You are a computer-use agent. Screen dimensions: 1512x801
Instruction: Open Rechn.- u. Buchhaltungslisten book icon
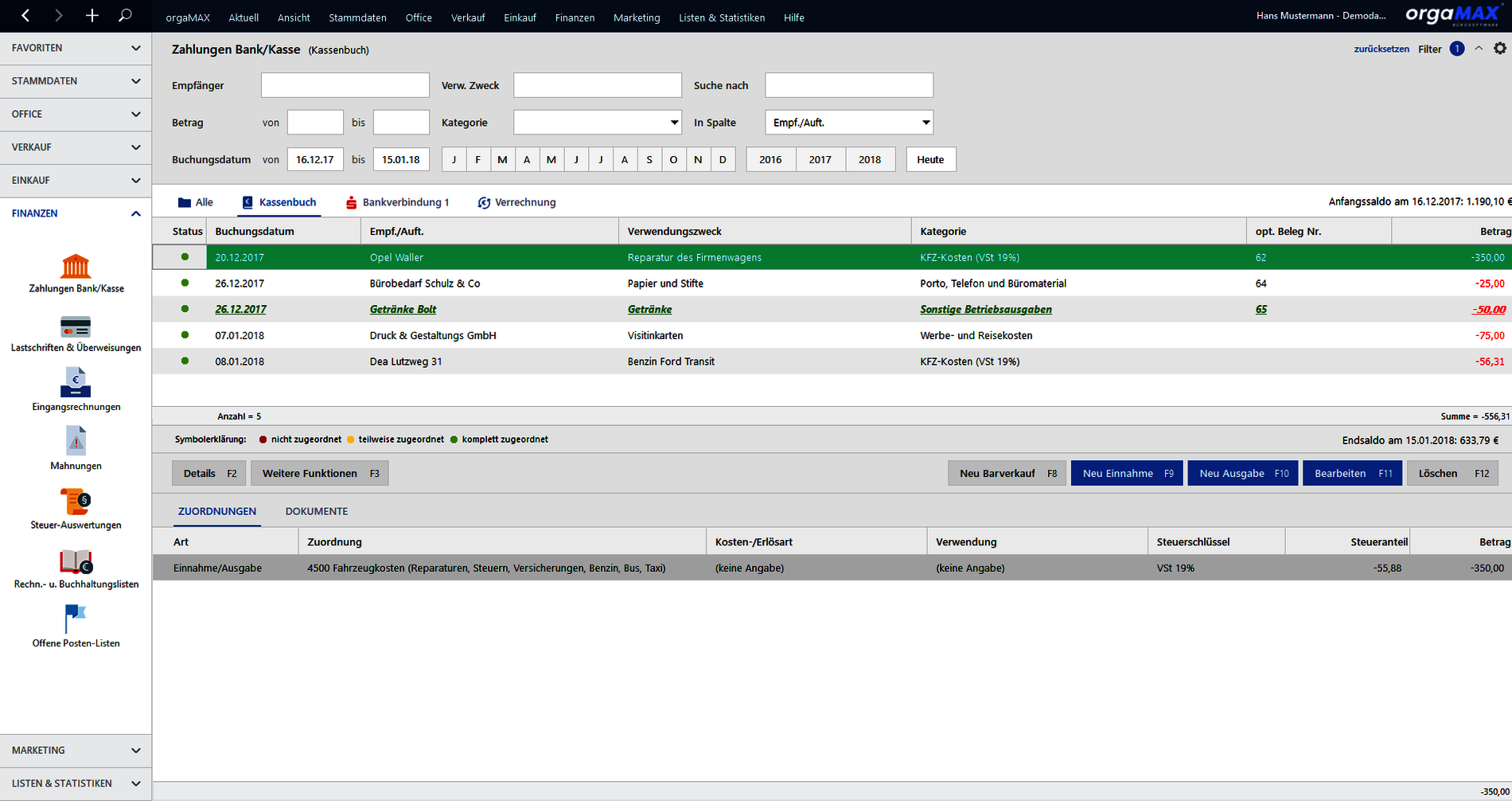[x=76, y=561]
